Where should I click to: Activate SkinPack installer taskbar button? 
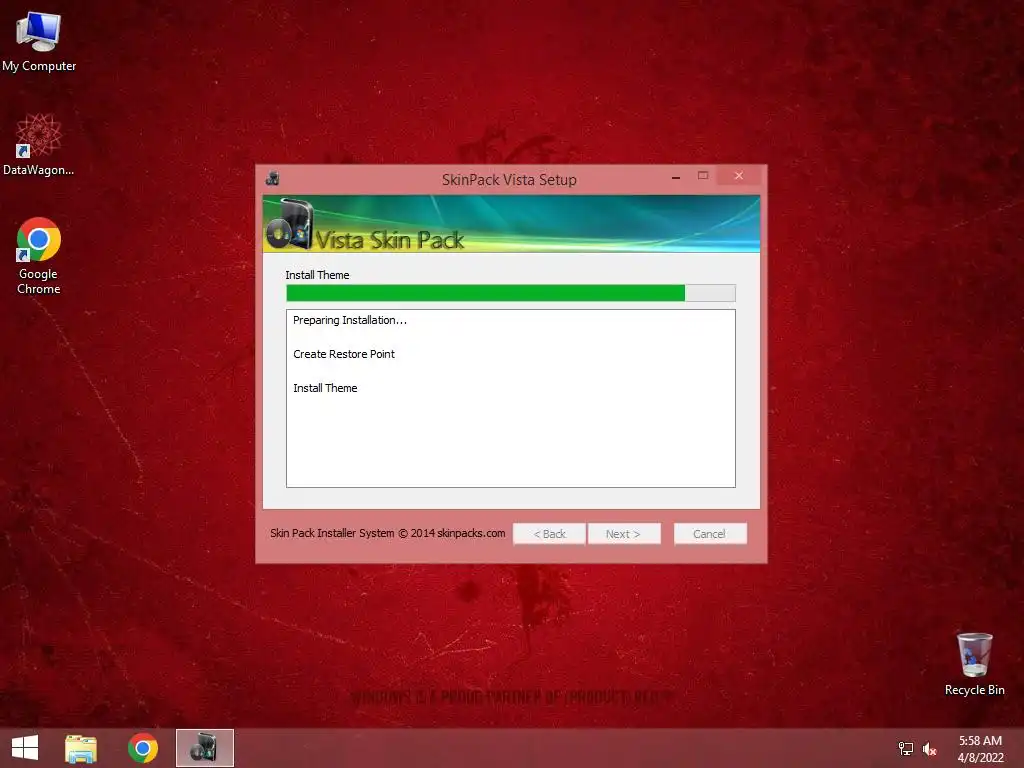point(204,748)
